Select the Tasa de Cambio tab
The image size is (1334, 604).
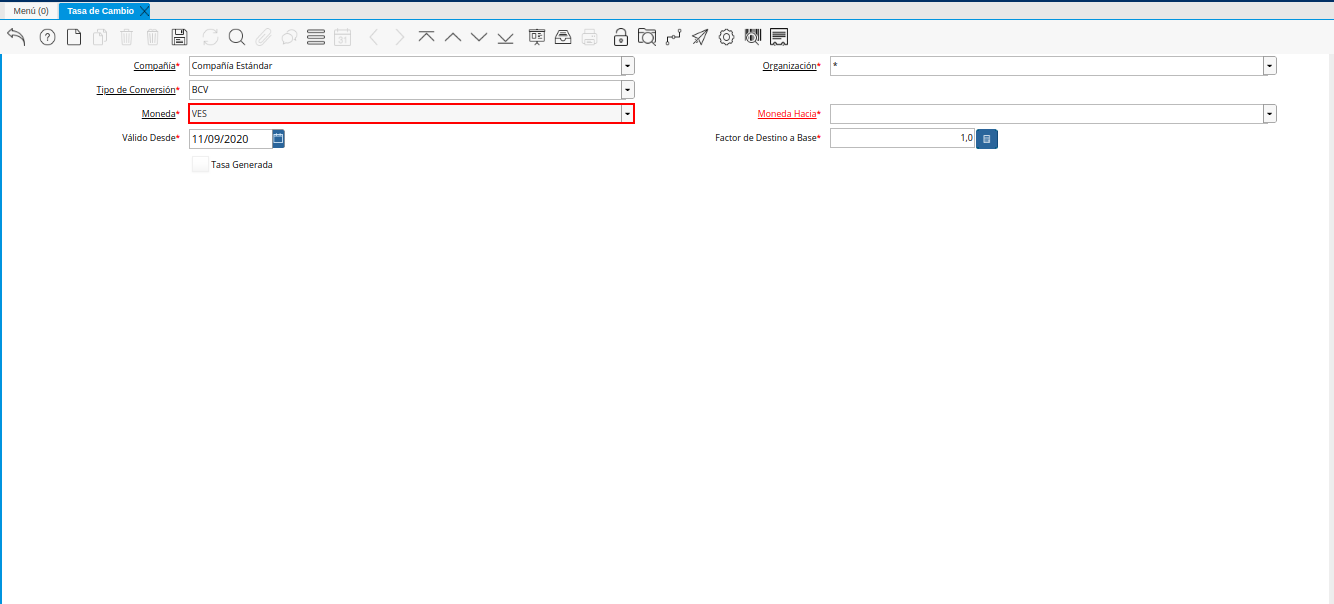coord(100,11)
